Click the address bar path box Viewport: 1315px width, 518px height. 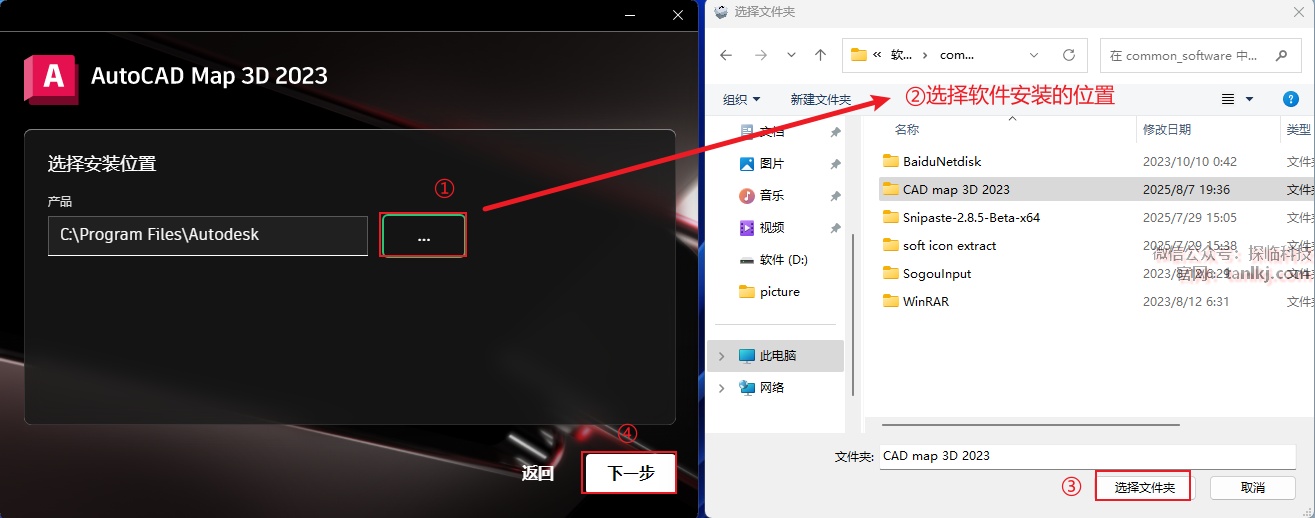[x=965, y=55]
